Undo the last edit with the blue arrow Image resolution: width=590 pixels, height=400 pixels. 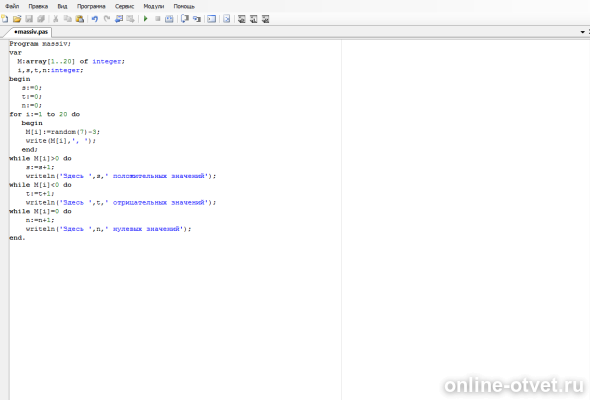pos(95,19)
